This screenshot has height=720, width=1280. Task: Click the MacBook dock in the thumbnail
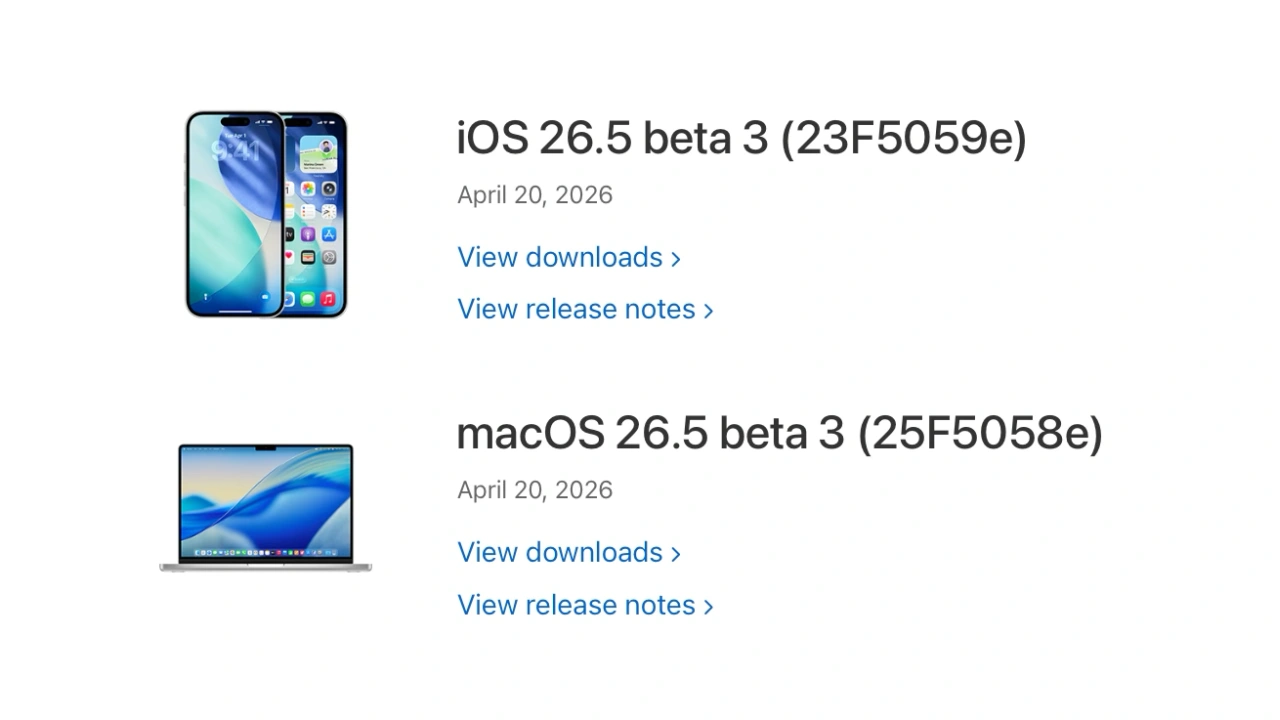265,553
